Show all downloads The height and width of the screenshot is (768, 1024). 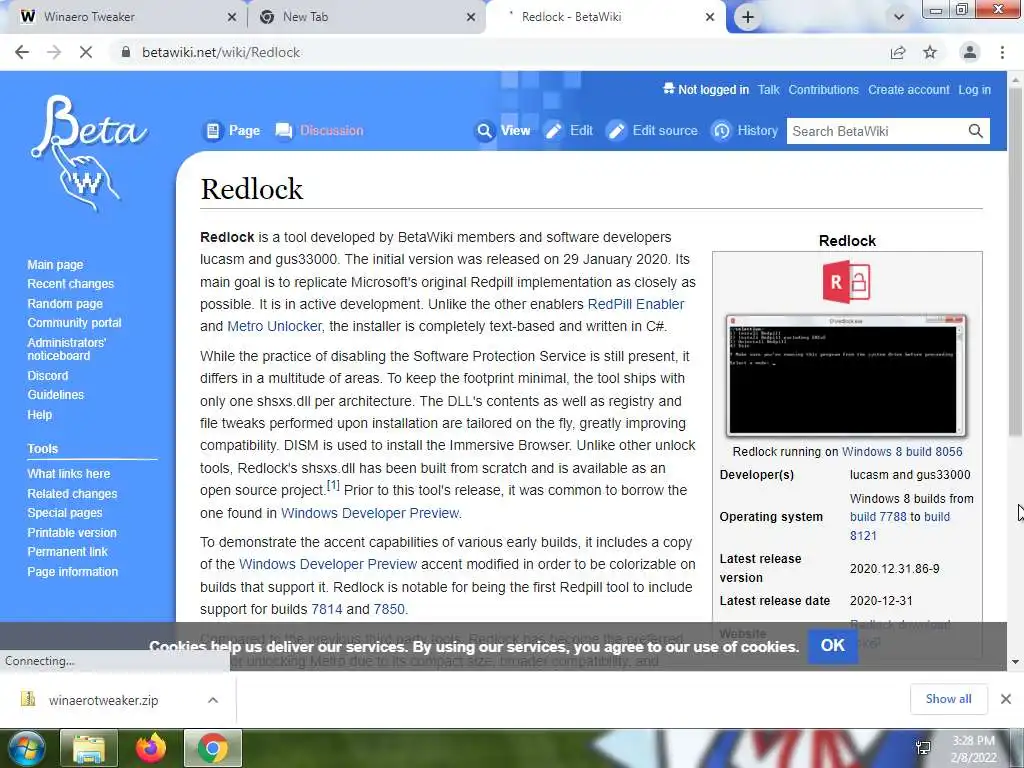click(x=948, y=699)
